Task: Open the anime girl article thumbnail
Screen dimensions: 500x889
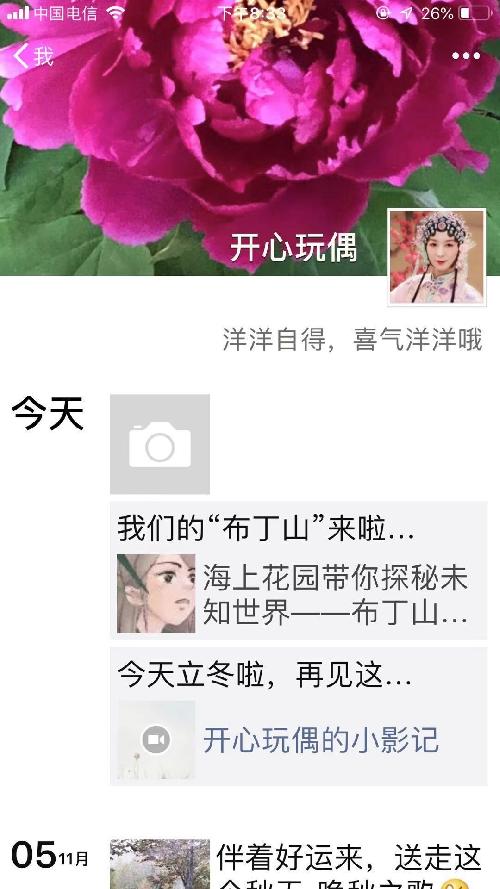Action: pos(156,593)
